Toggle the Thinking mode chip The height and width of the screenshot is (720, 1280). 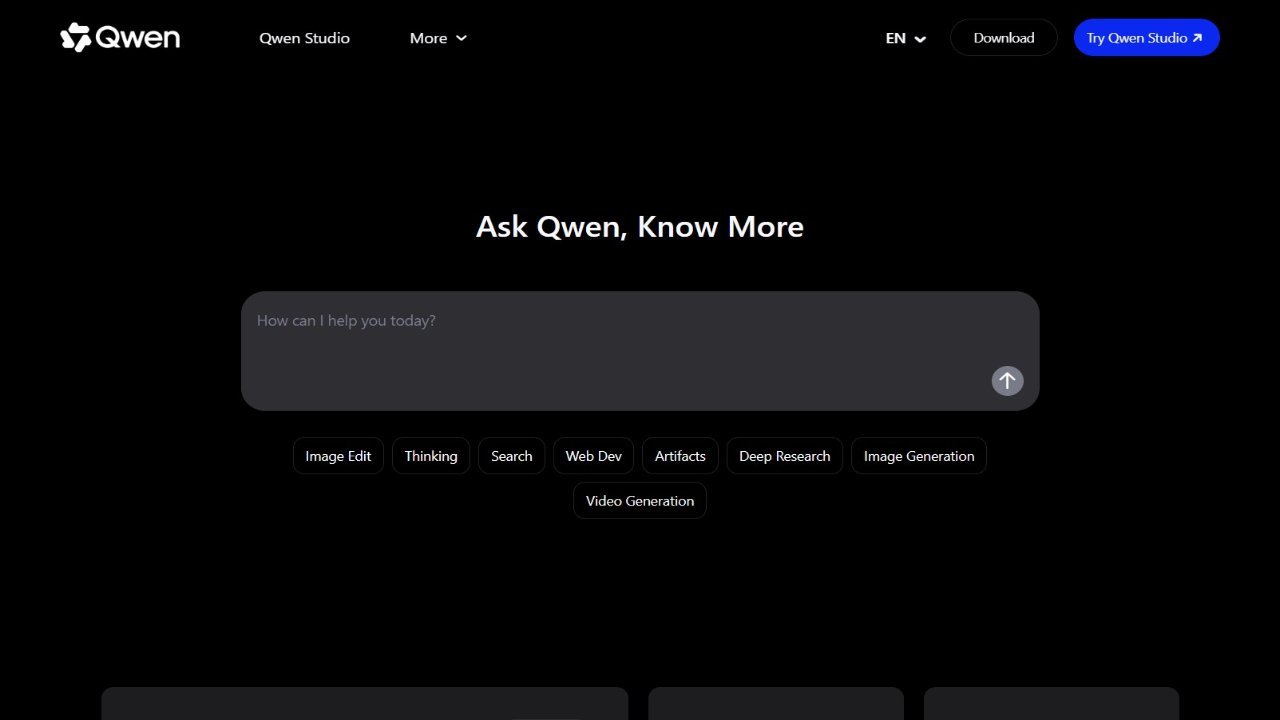pyautogui.click(x=431, y=456)
